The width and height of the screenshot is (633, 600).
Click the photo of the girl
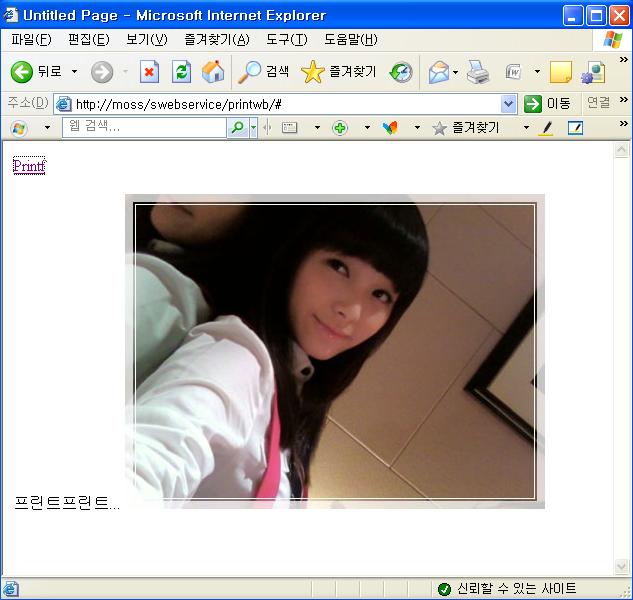(x=335, y=351)
